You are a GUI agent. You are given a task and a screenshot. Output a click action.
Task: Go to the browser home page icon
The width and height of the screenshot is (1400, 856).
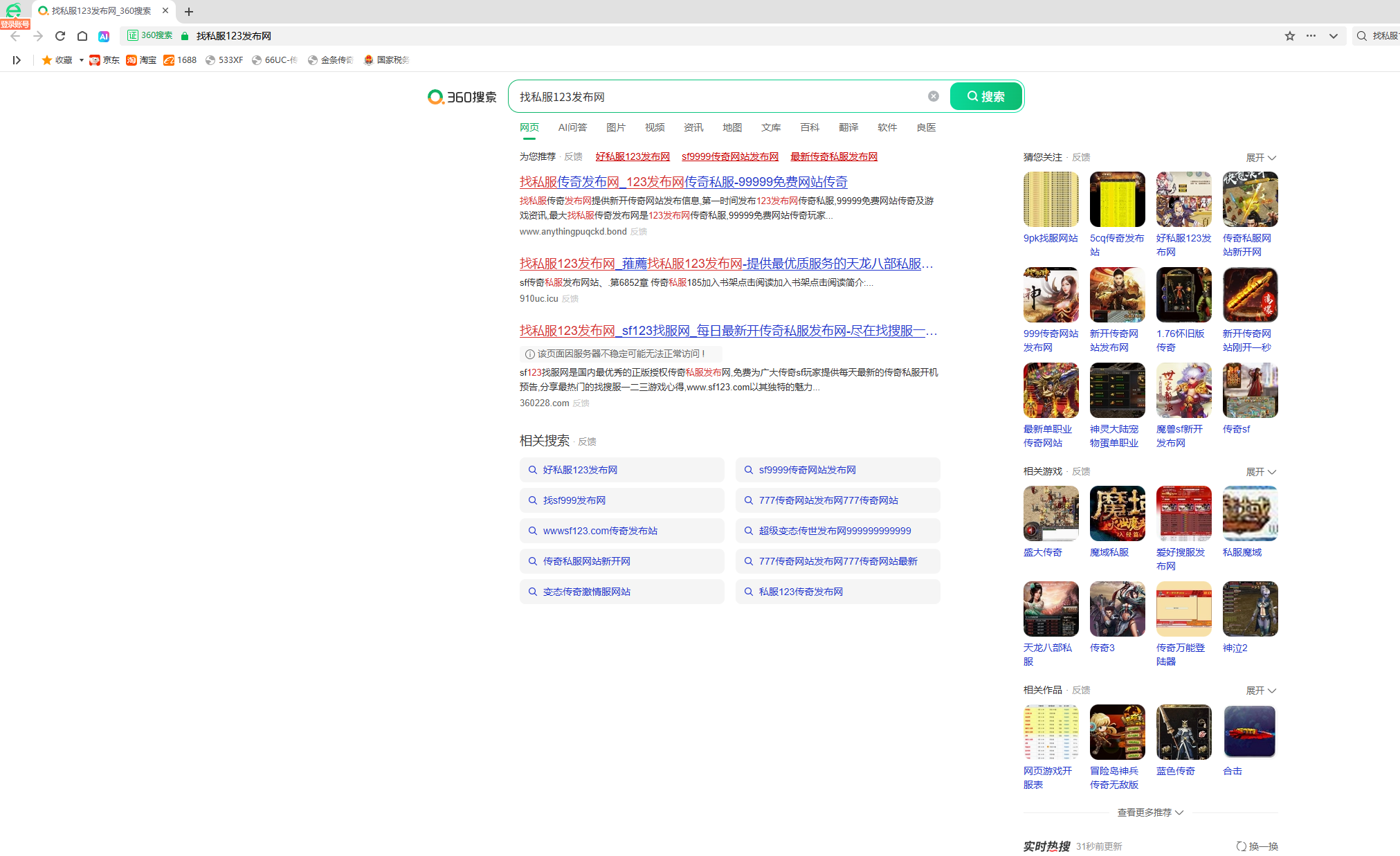[x=82, y=36]
